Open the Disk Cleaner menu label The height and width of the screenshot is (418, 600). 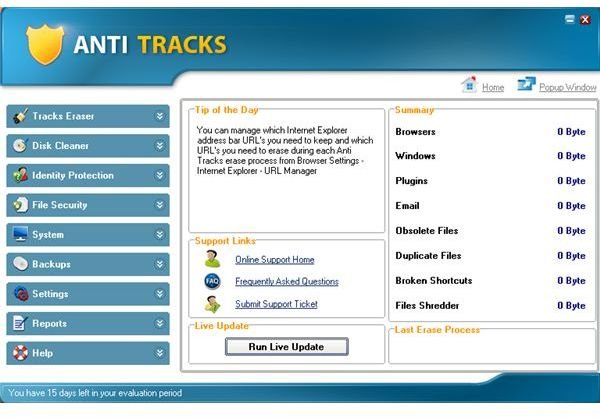pyautogui.click(x=60, y=145)
